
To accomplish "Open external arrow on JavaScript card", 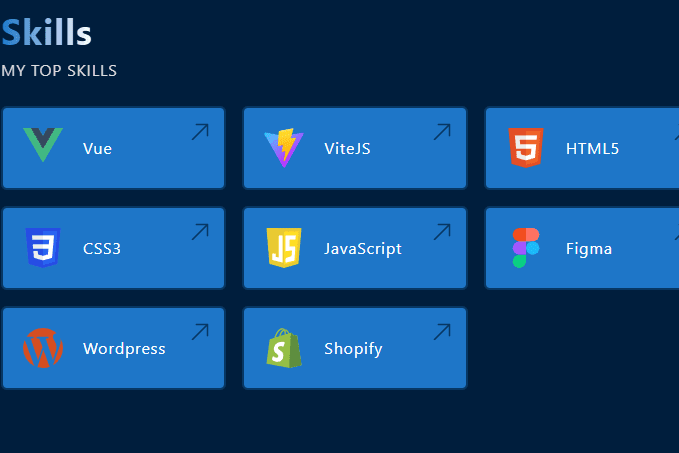I will [x=442, y=232].
